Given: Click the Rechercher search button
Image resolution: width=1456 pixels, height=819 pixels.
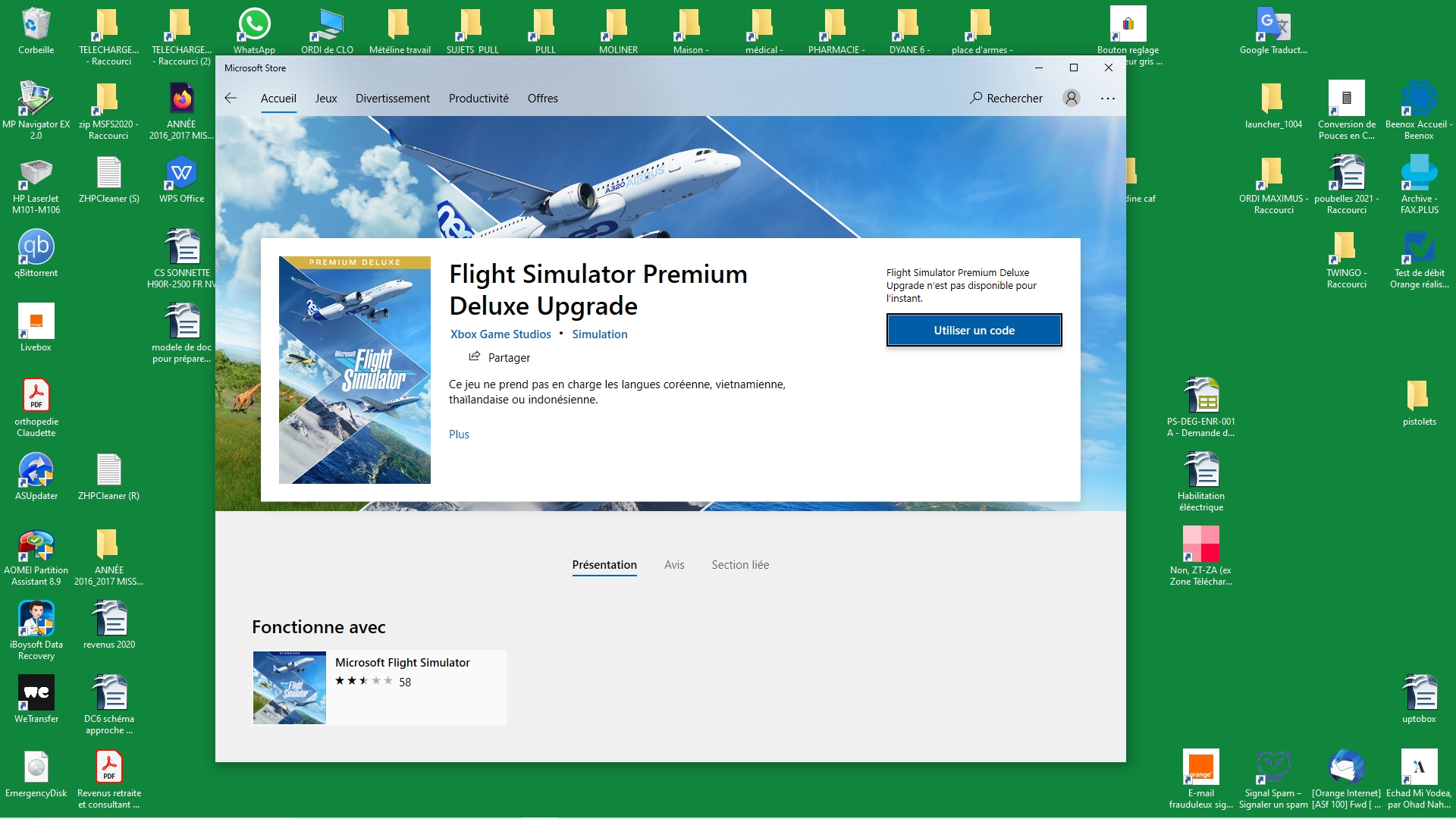Looking at the screenshot, I should pyautogui.click(x=1006, y=98).
